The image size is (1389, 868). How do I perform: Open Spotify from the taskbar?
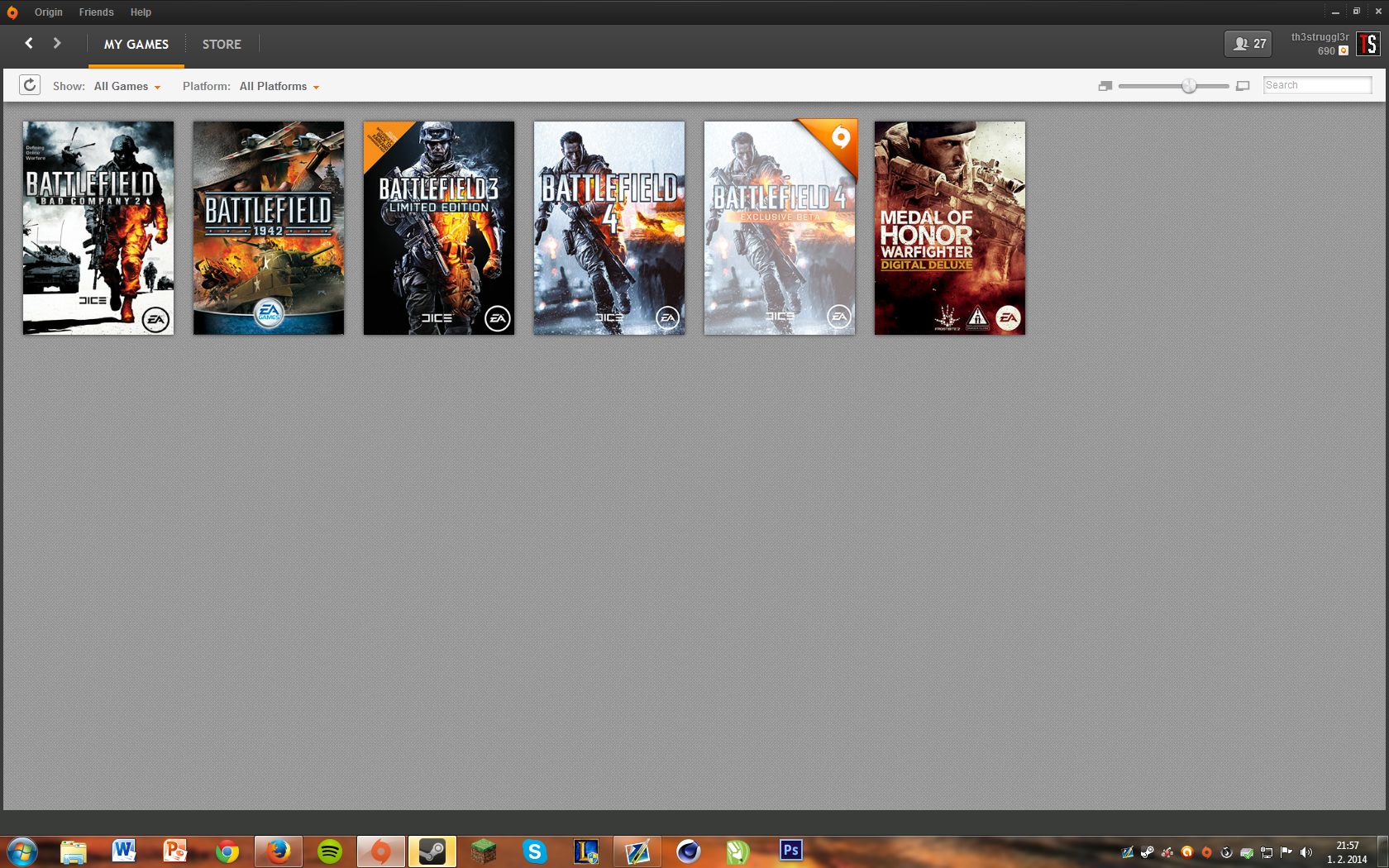click(x=330, y=851)
